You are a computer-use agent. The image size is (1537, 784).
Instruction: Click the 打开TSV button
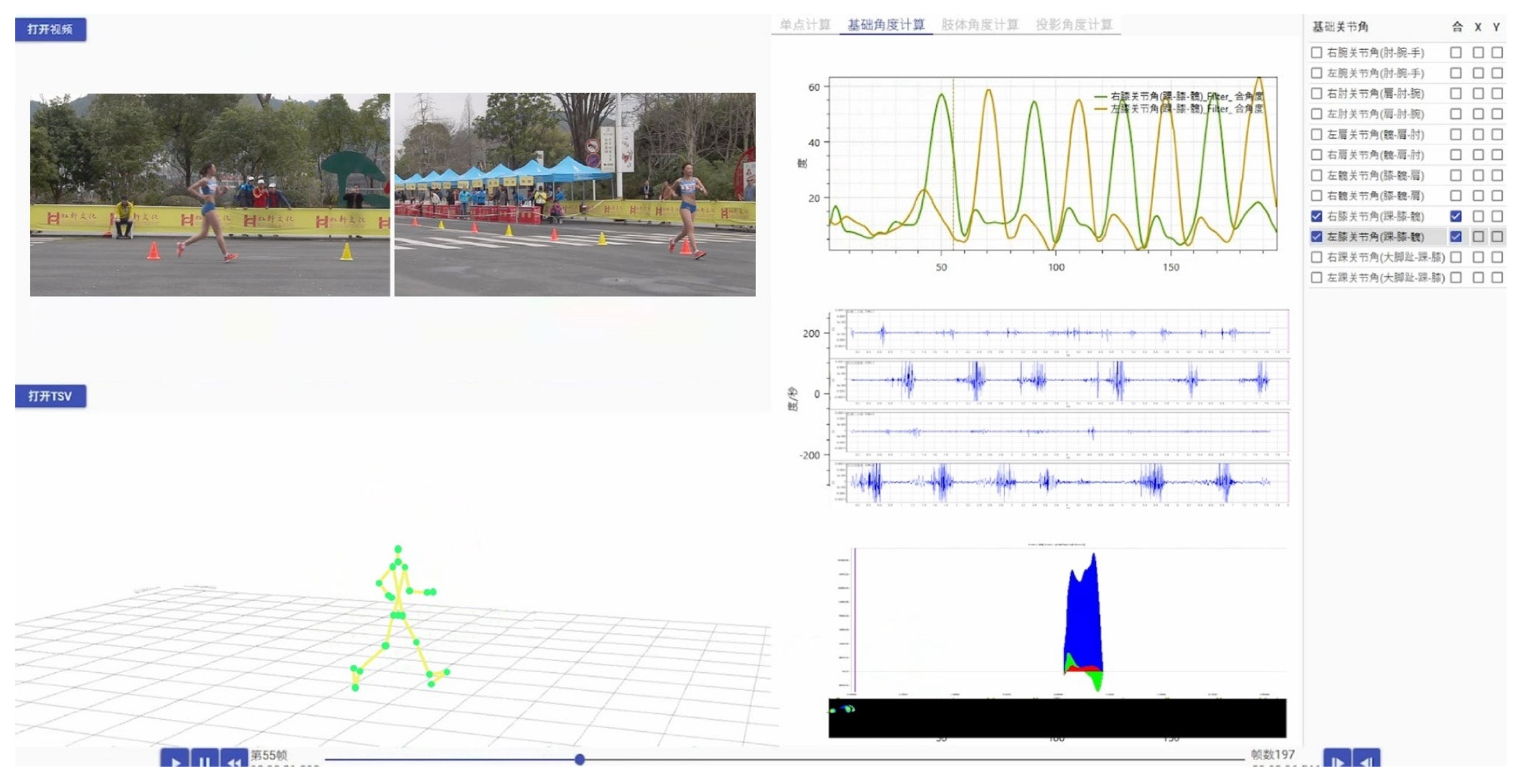(x=51, y=396)
